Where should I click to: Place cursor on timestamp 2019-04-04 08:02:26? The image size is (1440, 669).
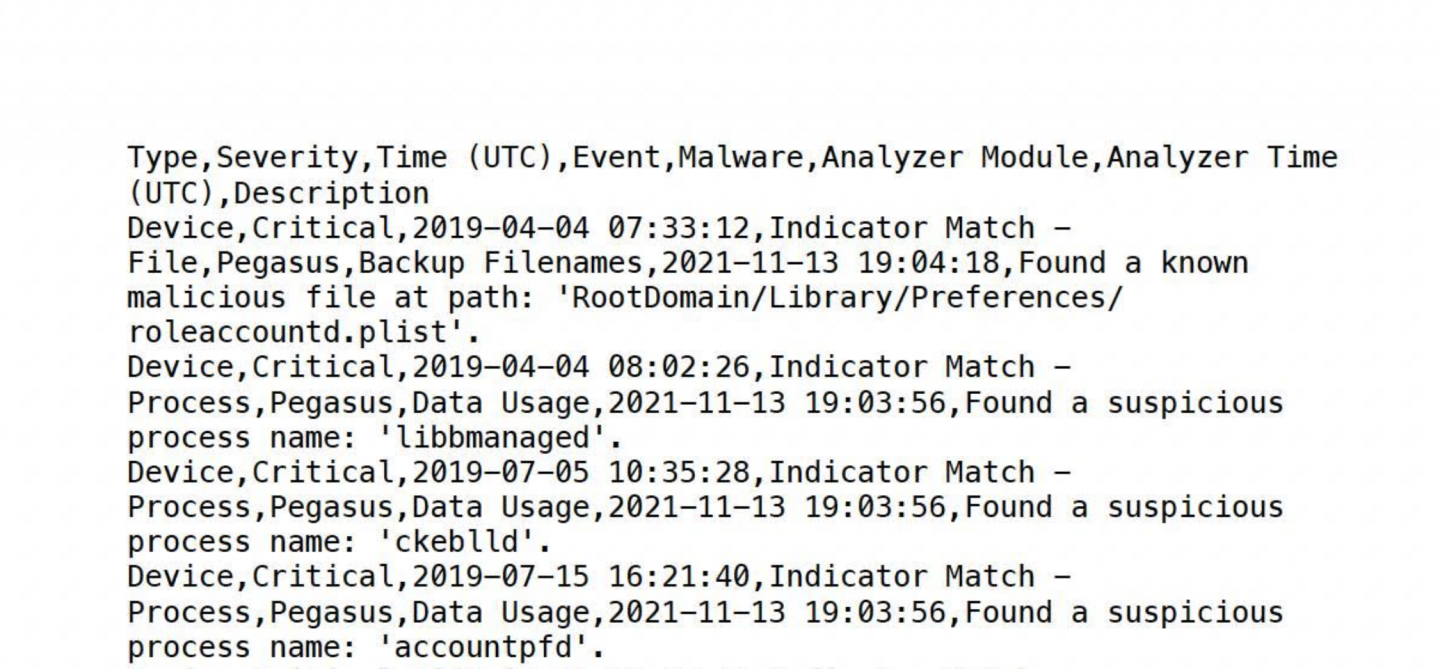(x=581, y=368)
